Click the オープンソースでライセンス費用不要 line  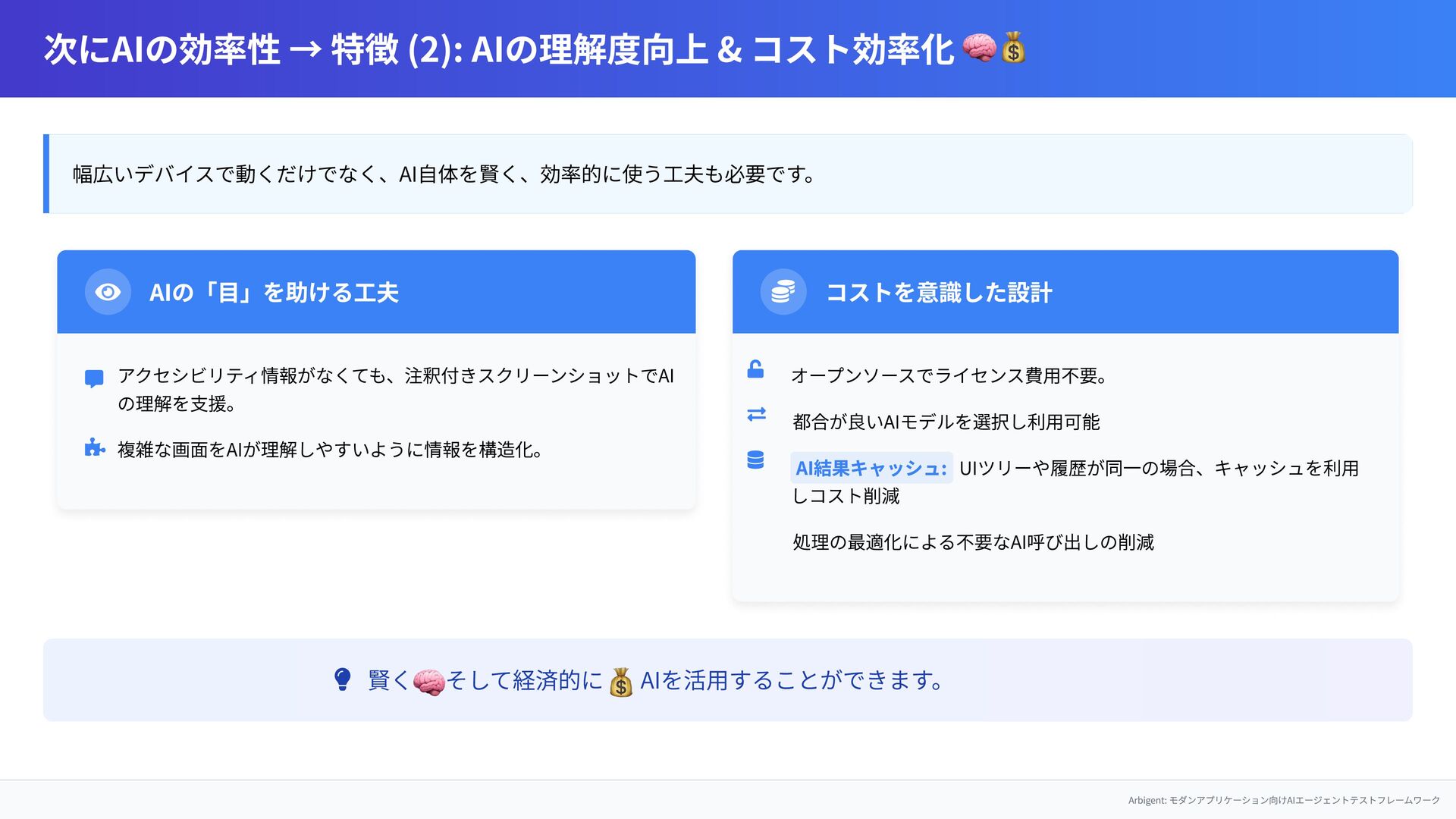tap(949, 375)
